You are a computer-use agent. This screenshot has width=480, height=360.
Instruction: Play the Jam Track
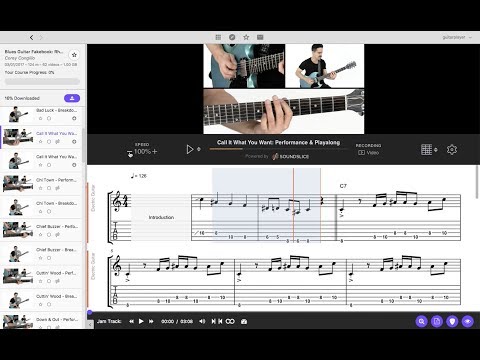[x=141, y=321]
